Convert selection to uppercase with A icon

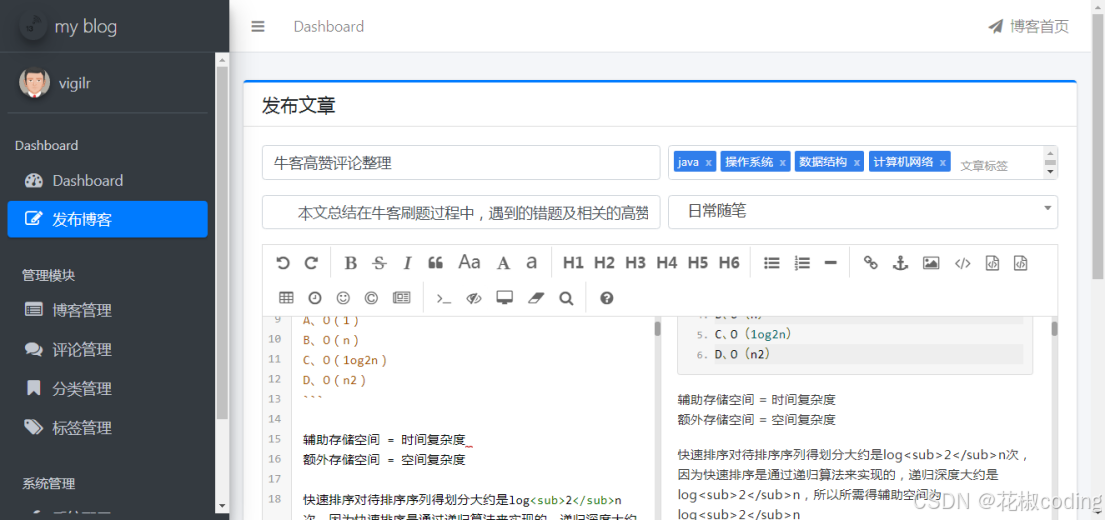click(503, 263)
